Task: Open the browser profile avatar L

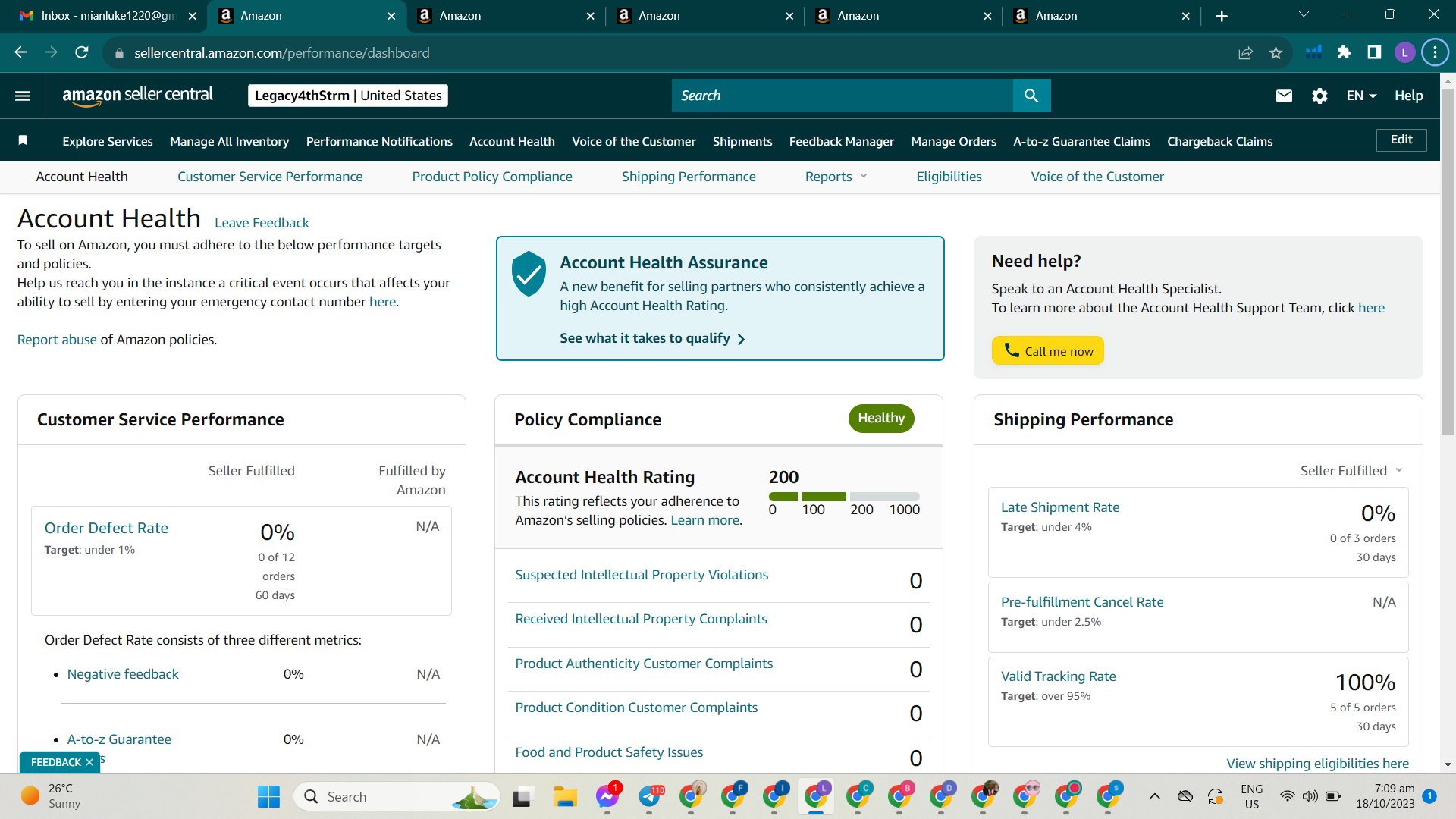Action: click(x=1404, y=52)
